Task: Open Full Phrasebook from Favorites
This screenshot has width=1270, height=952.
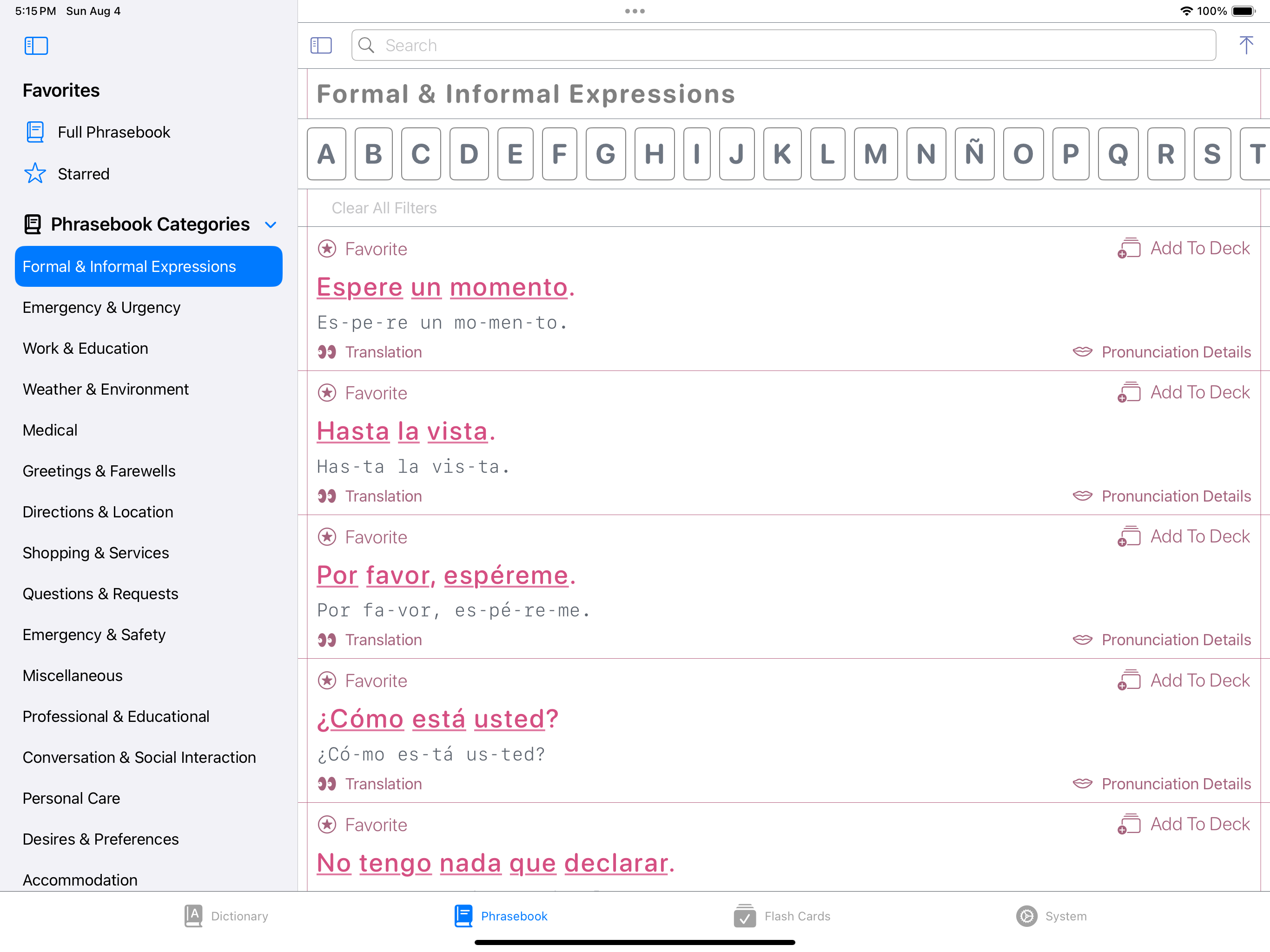Action: point(113,132)
